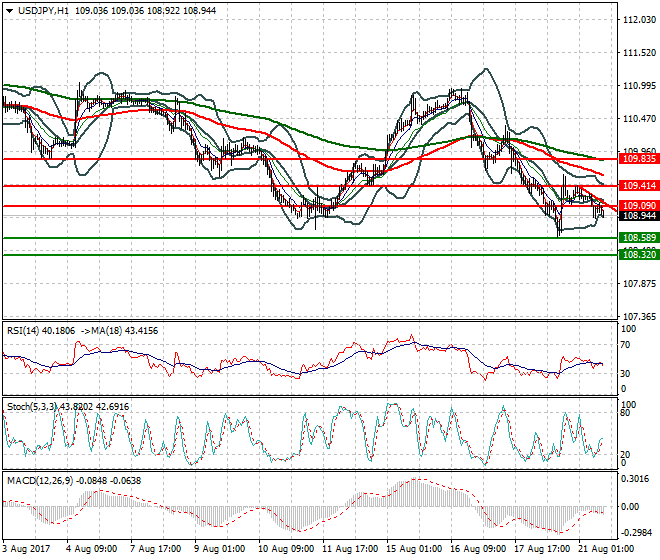The width and height of the screenshot is (660, 560).
Task: Select the 108.320 green price label
Action: 638,255
